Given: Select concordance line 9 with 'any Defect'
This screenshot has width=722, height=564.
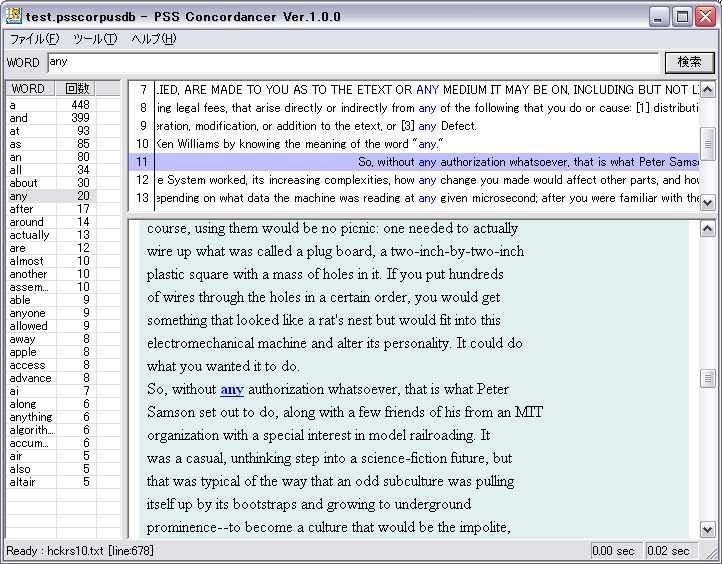Looking at the screenshot, I should 414,126.
